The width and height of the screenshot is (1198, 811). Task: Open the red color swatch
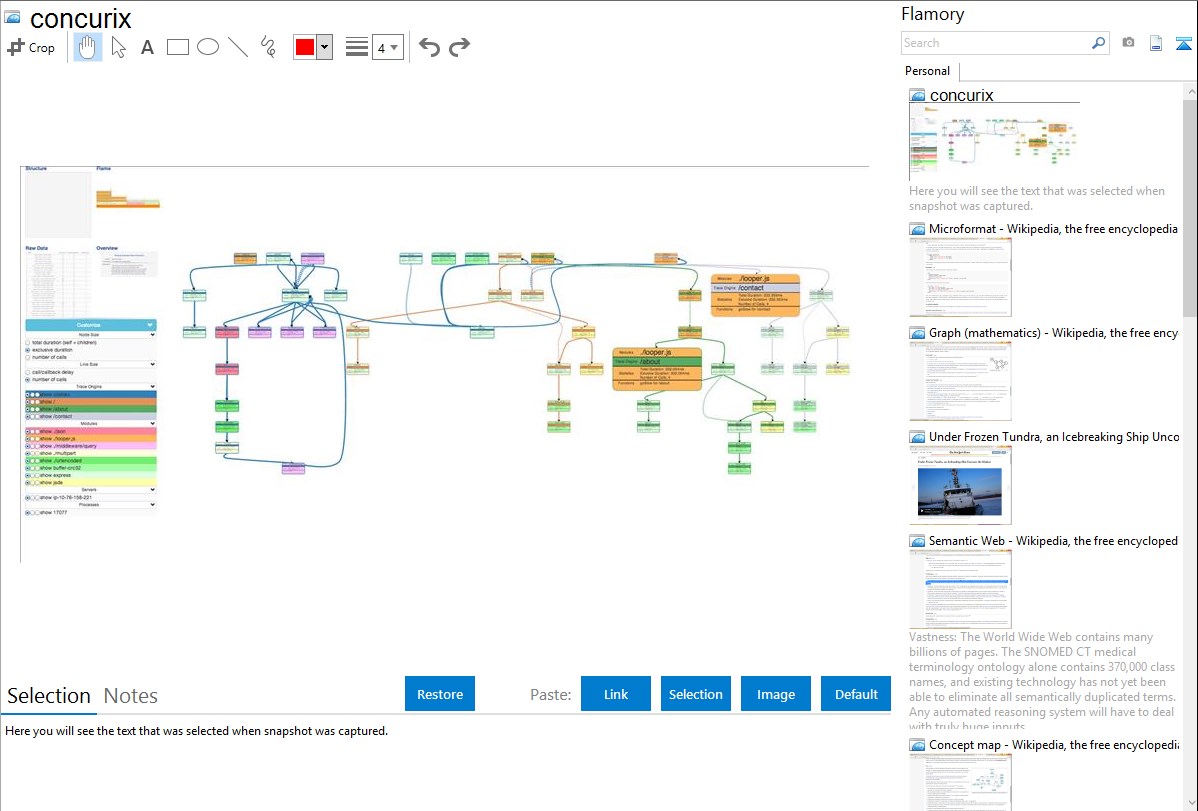coord(305,47)
